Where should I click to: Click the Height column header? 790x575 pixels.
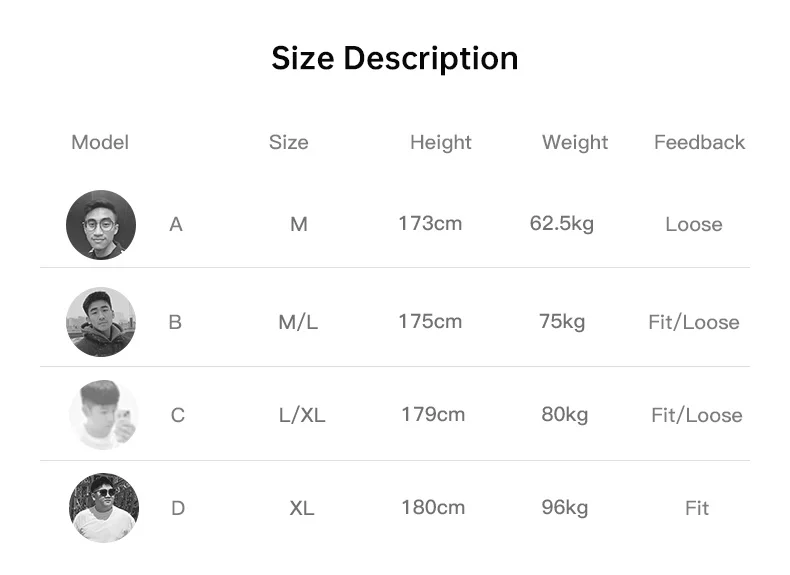(x=441, y=143)
